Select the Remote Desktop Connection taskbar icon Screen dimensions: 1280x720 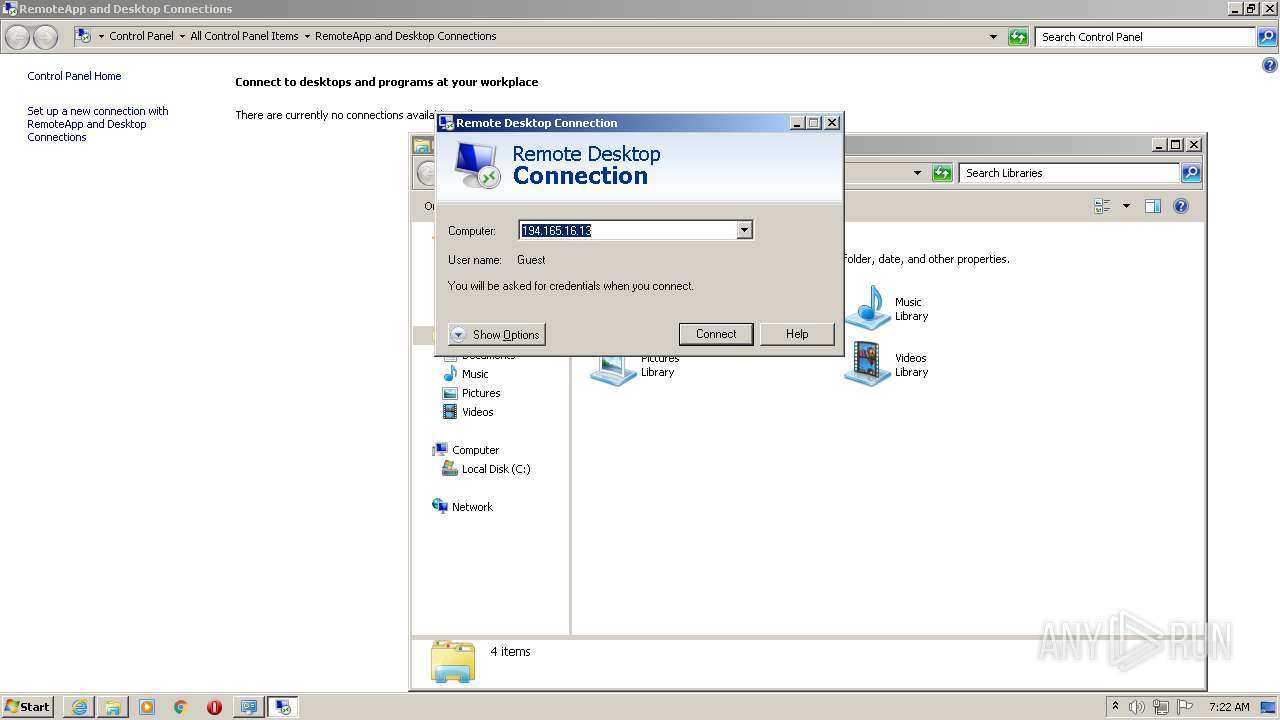[x=283, y=707]
